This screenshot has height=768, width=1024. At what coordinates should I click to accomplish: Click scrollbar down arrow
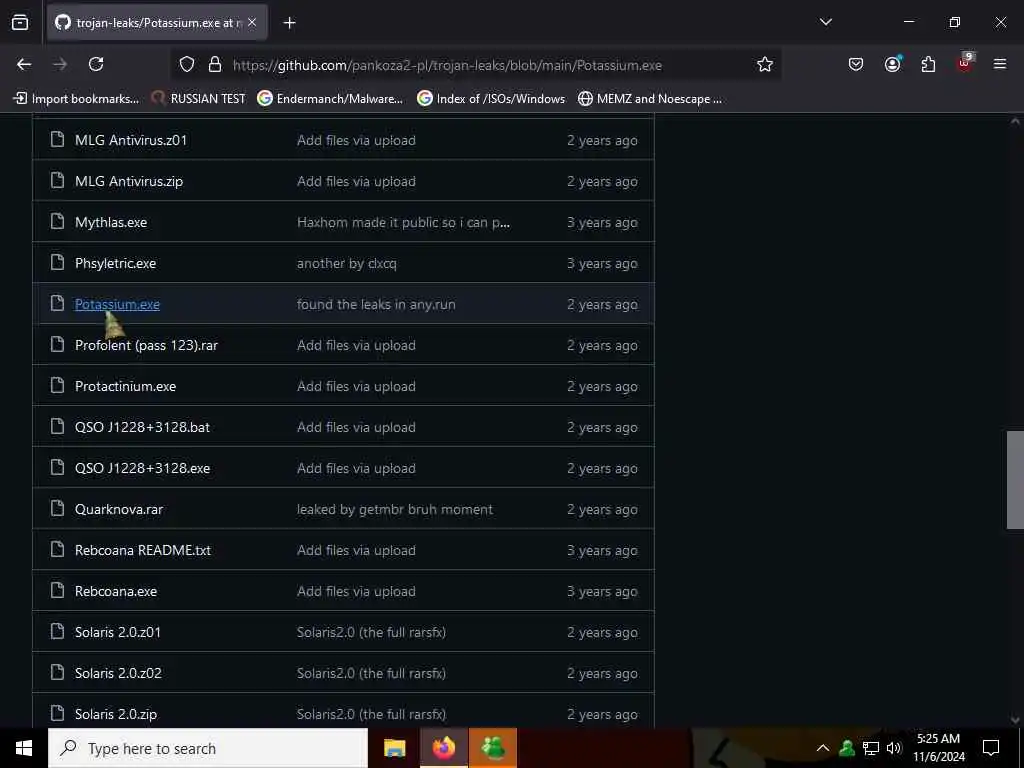tap(1015, 720)
